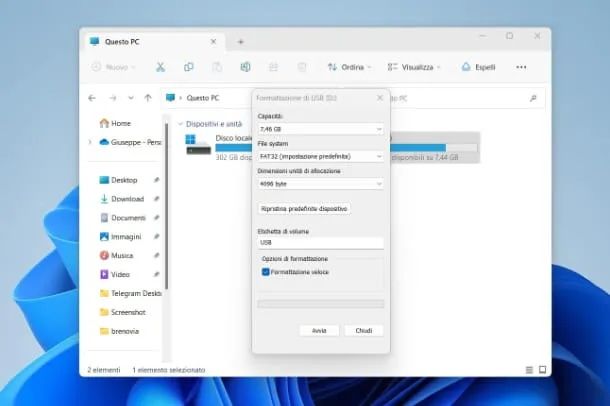Screen dimensions: 610x406
Task: Toggle Formattazione veloce checkbox
Action: coord(266,272)
